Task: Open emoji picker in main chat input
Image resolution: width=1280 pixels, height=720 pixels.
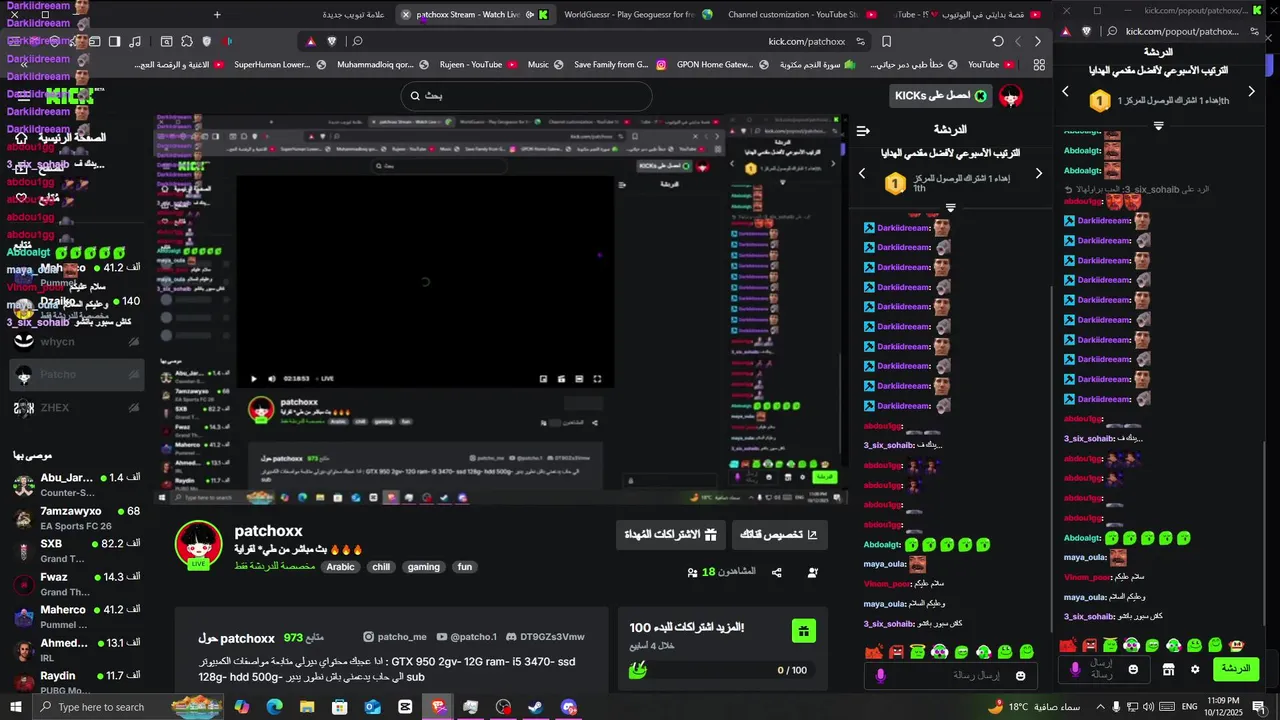Action: click(1020, 676)
